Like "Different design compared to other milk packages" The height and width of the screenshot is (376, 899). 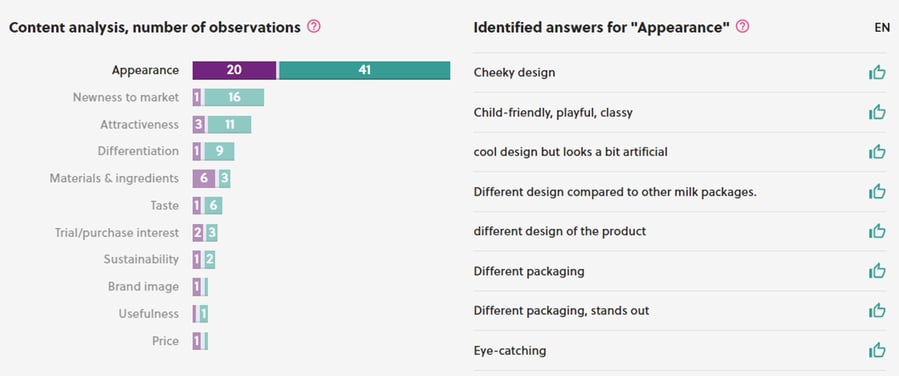tap(877, 192)
